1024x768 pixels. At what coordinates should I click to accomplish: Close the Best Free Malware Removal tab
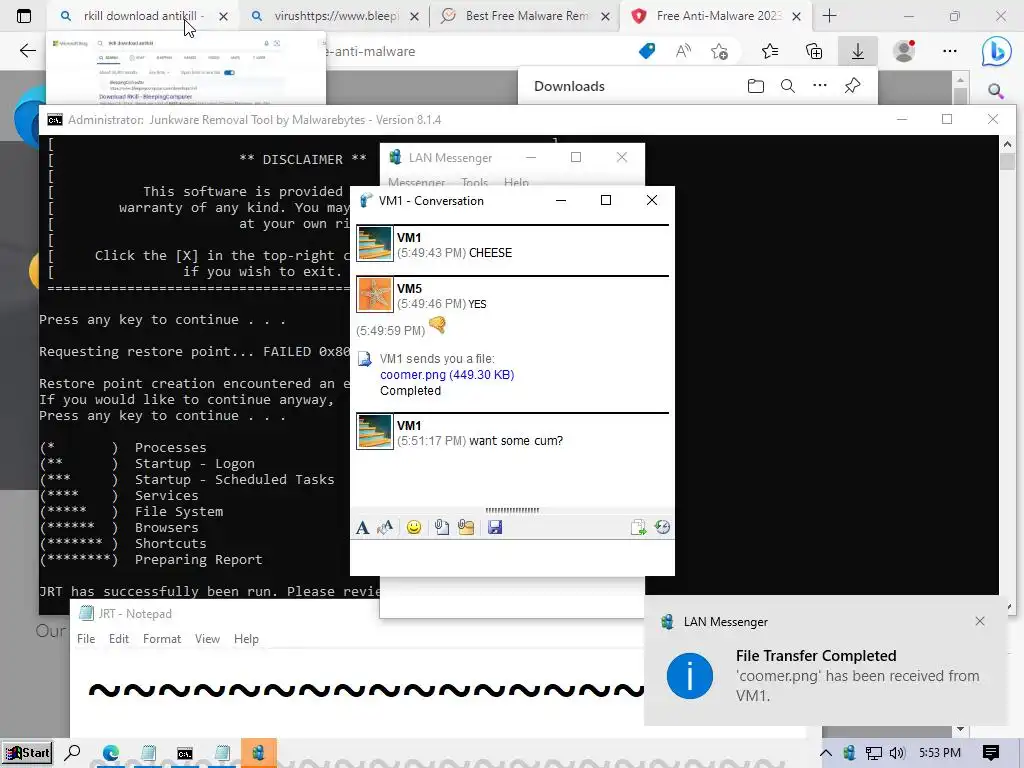coord(605,16)
